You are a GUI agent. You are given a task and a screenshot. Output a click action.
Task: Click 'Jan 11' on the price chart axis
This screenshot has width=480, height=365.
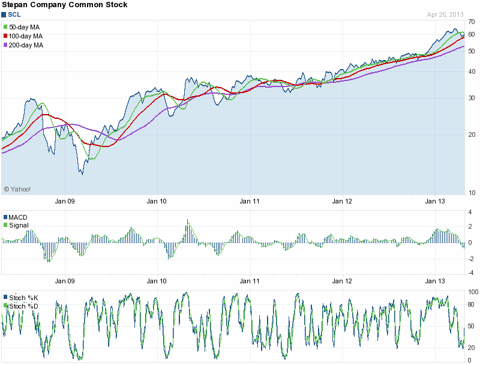tap(250, 201)
